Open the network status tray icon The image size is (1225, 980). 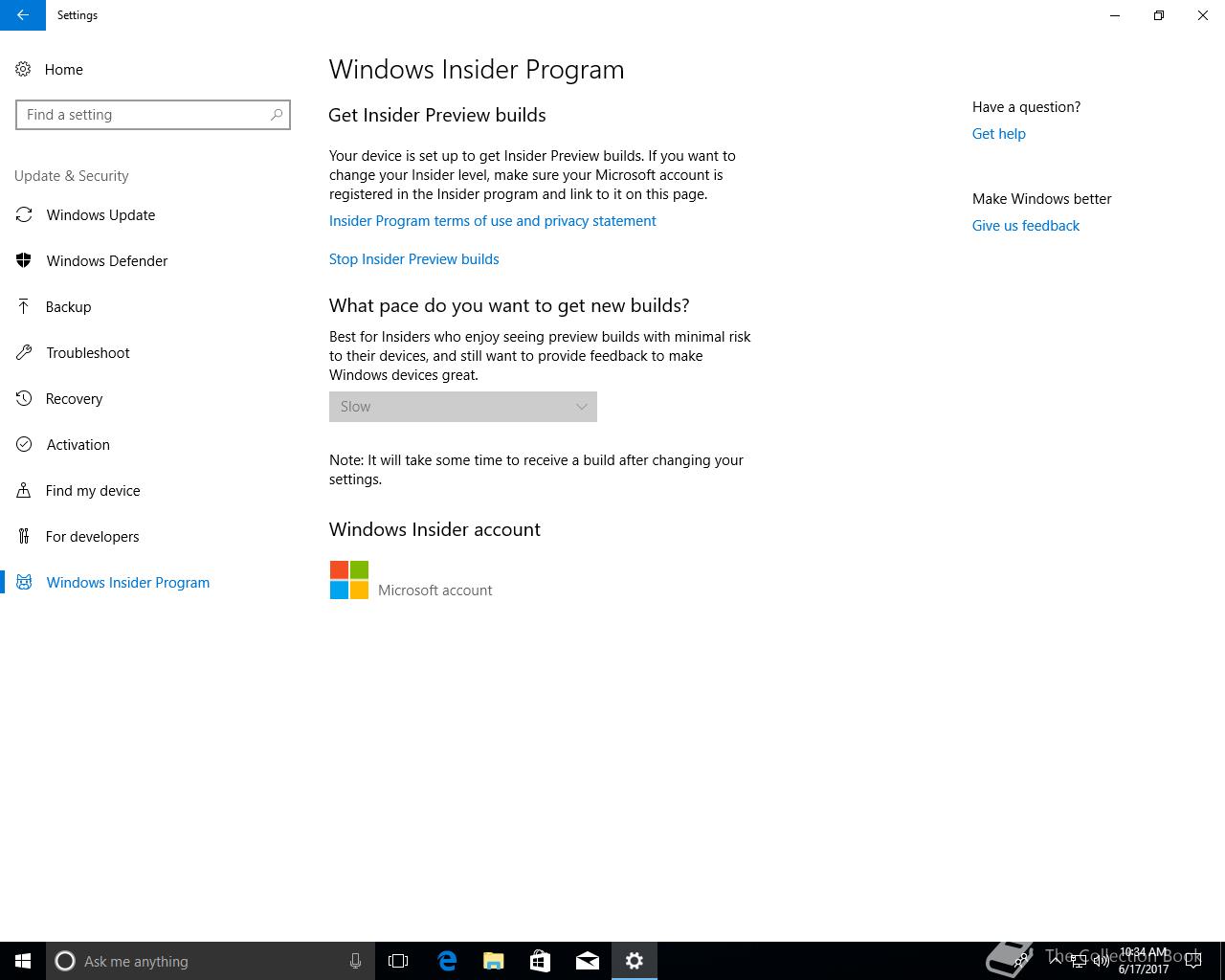point(1079,961)
